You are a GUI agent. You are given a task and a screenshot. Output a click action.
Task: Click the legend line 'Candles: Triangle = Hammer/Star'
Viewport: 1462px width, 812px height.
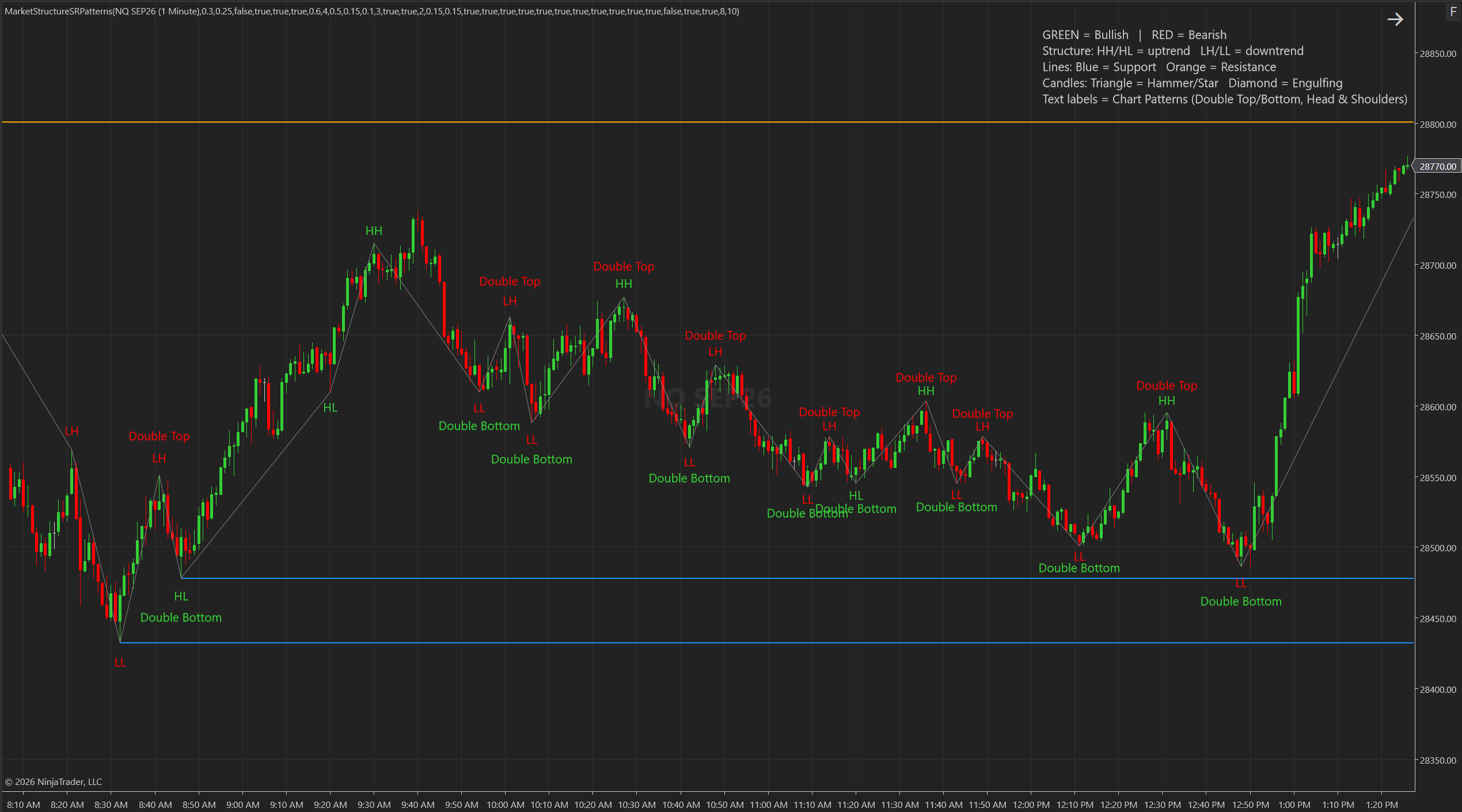(1192, 83)
